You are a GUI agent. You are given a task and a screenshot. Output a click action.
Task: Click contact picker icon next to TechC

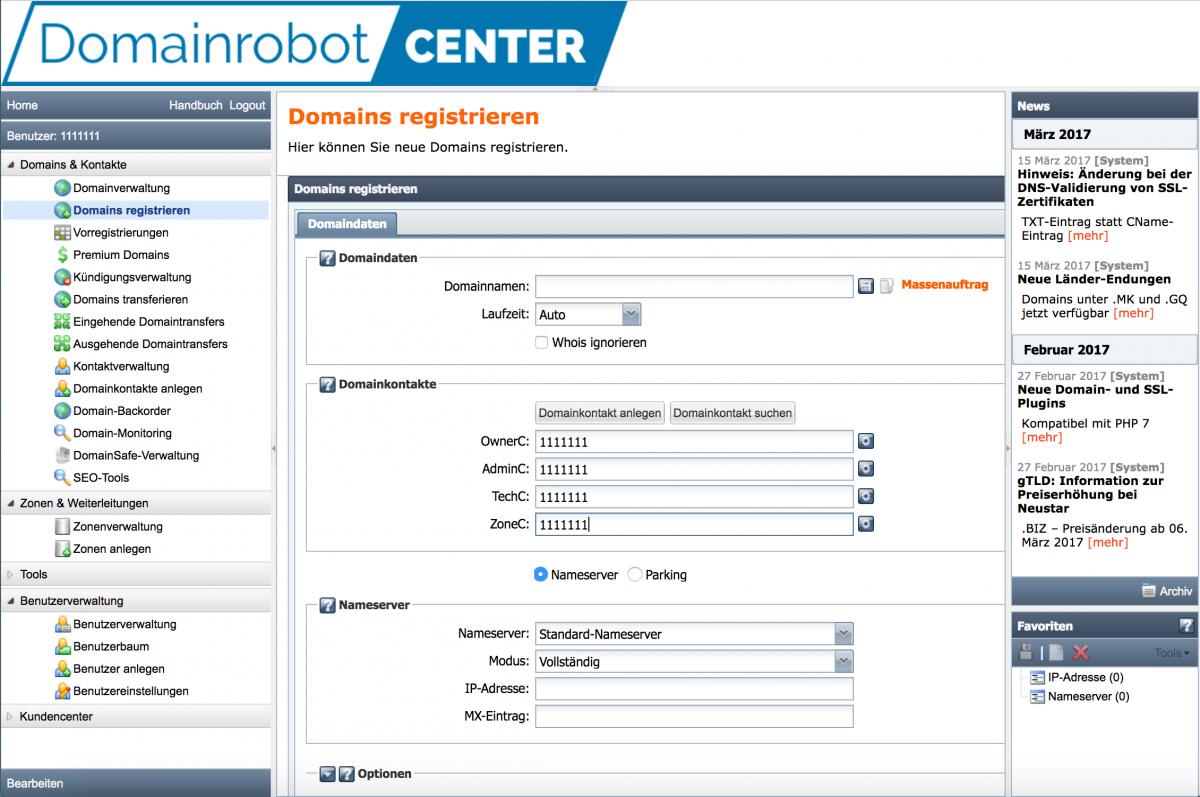click(866, 496)
